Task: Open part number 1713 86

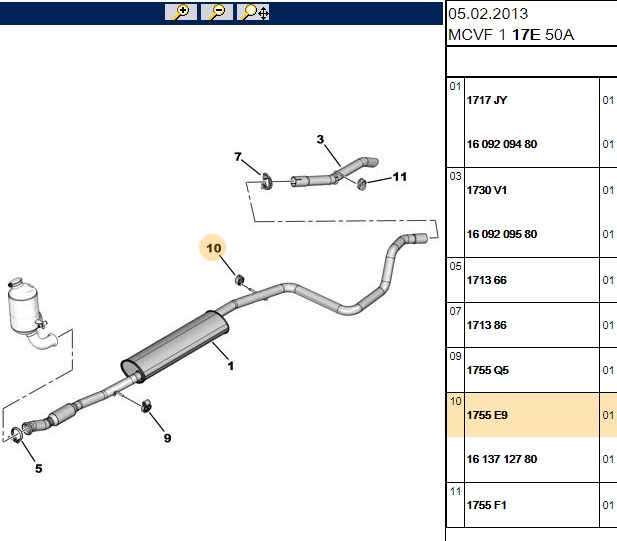Action: (x=487, y=325)
